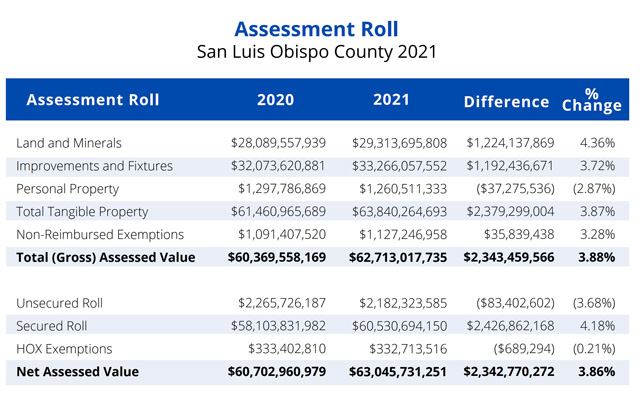Viewport: 640px width, 397px height.
Task: Click the value $60,530,694,150
Action: click(x=400, y=326)
